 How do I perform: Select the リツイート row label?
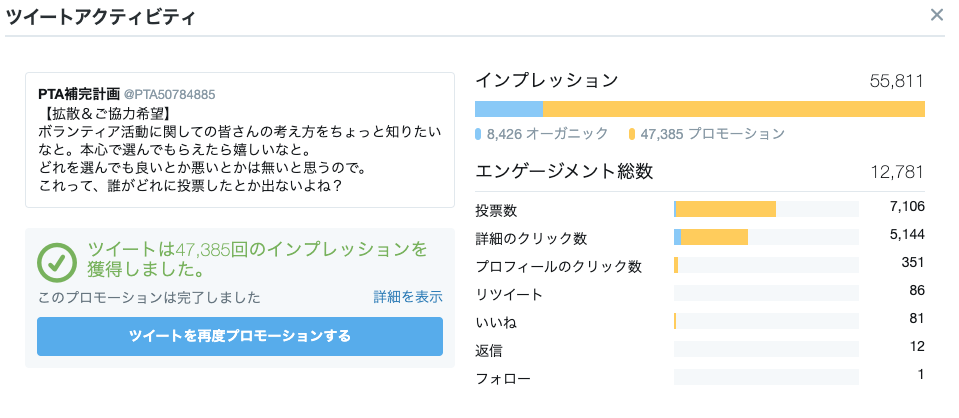point(509,294)
